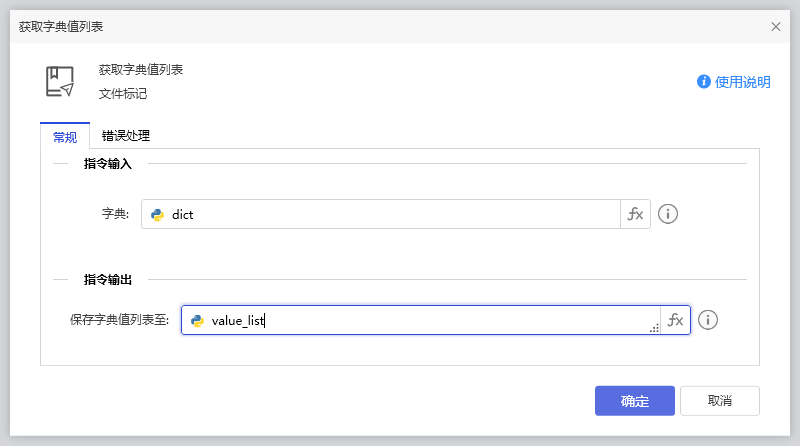Click the 获取字典值列表 heading beside the book icon
800x446 pixels.
140,70
